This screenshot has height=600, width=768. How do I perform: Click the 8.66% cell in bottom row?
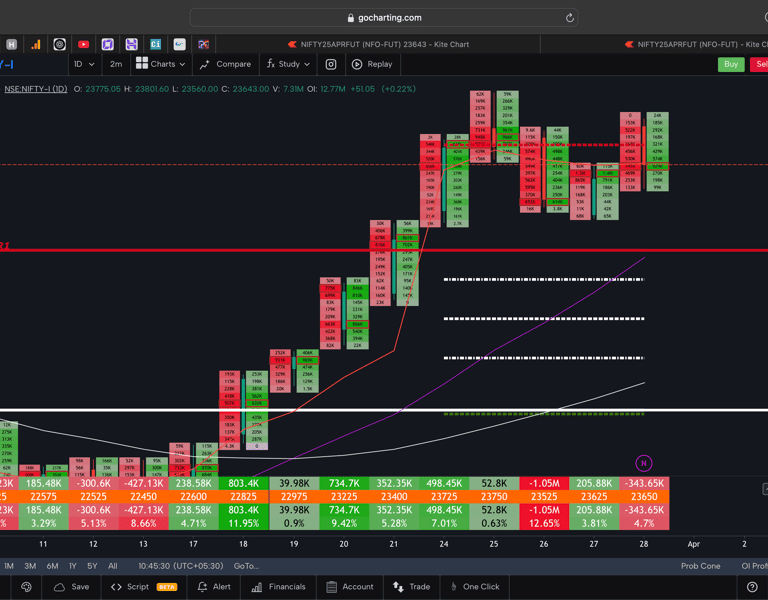(144, 523)
